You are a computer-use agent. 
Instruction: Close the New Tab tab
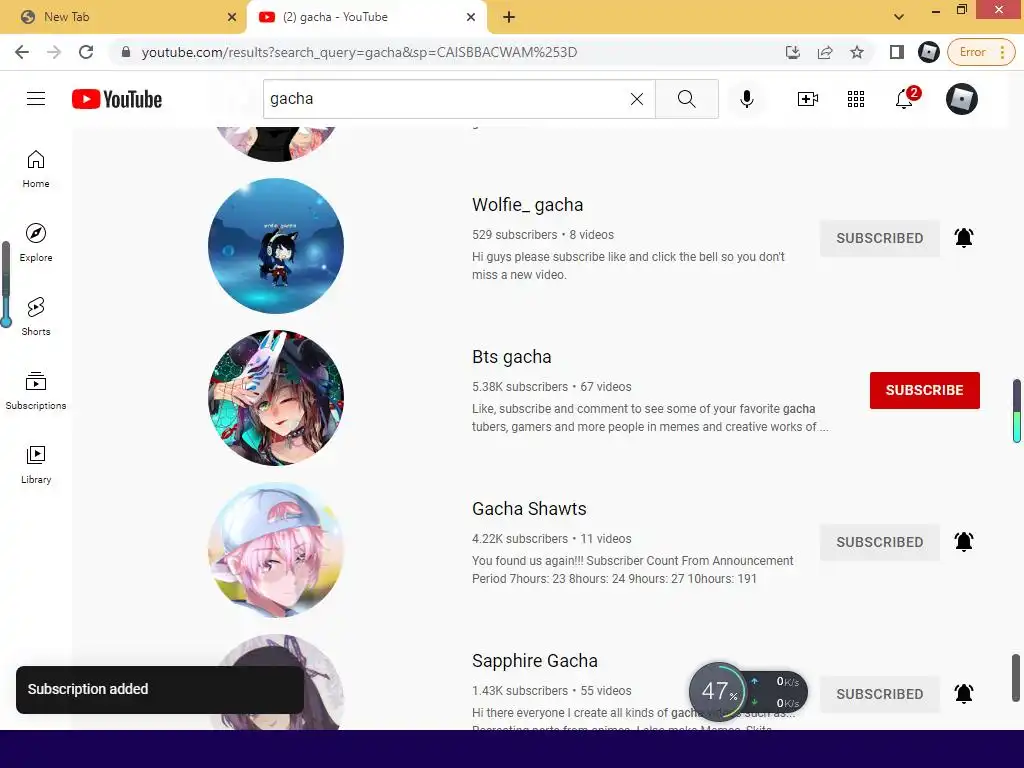232,17
